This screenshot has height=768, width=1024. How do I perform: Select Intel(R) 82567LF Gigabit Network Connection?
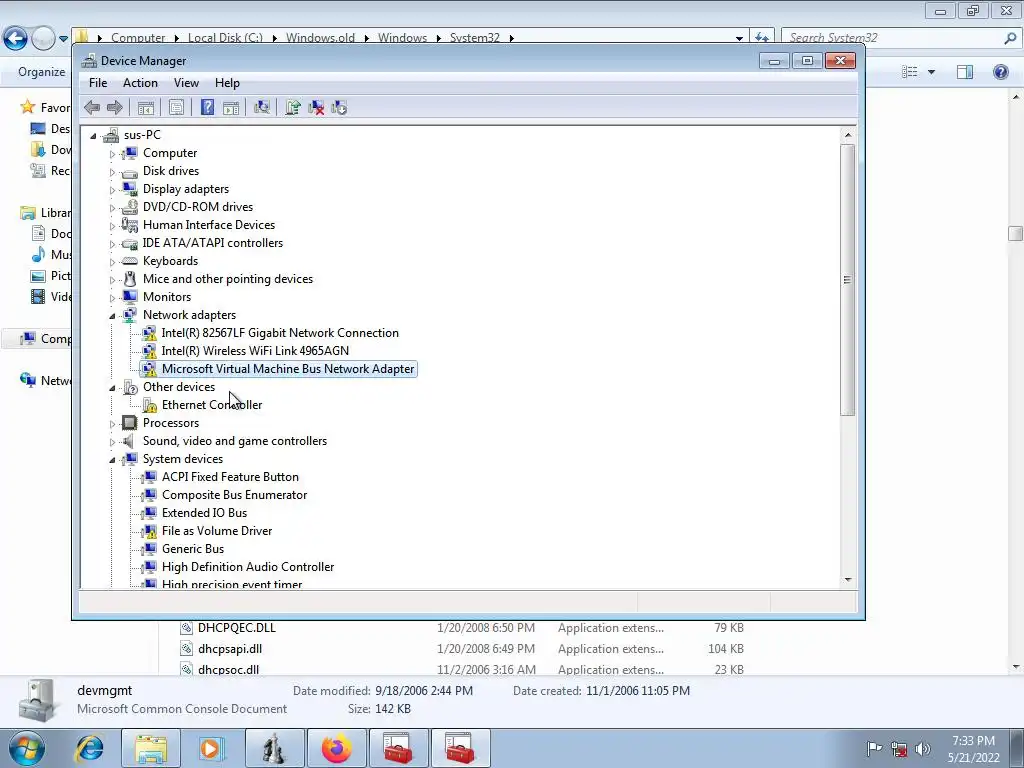pos(280,332)
